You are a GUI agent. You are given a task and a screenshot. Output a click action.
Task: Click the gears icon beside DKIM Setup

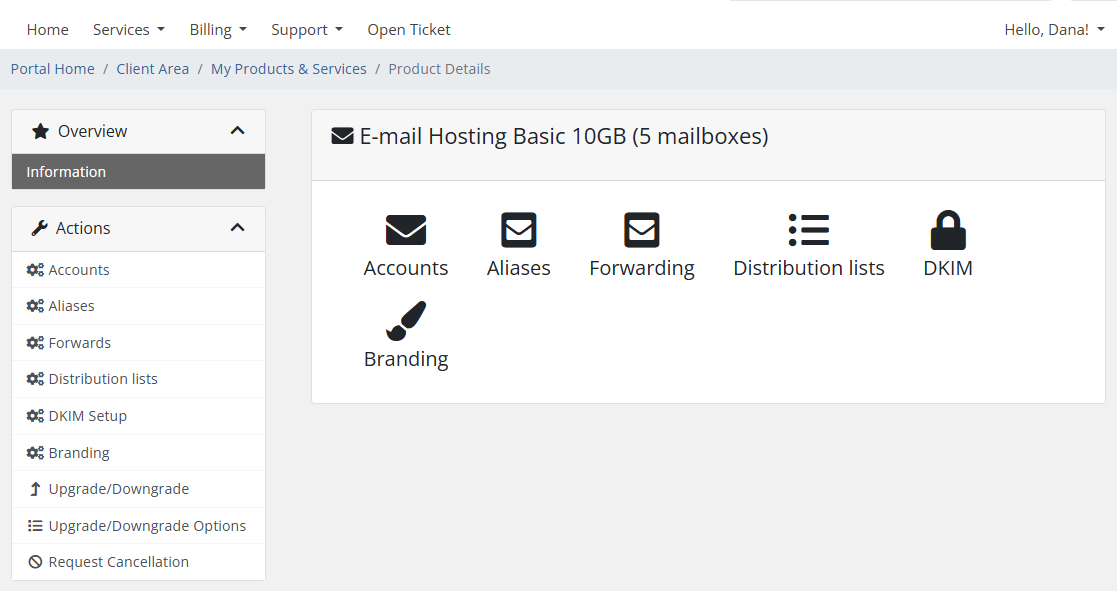point(35,416)
